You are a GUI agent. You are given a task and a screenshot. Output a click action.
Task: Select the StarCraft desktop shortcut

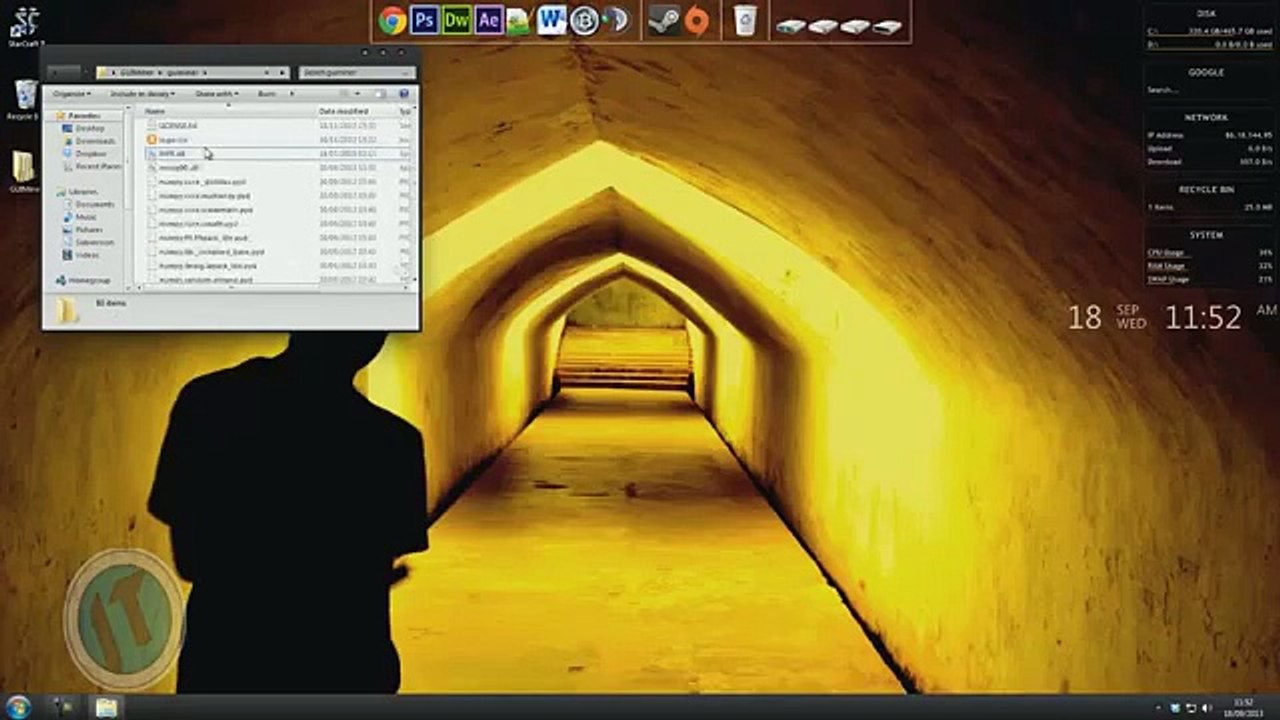[24, 26]
